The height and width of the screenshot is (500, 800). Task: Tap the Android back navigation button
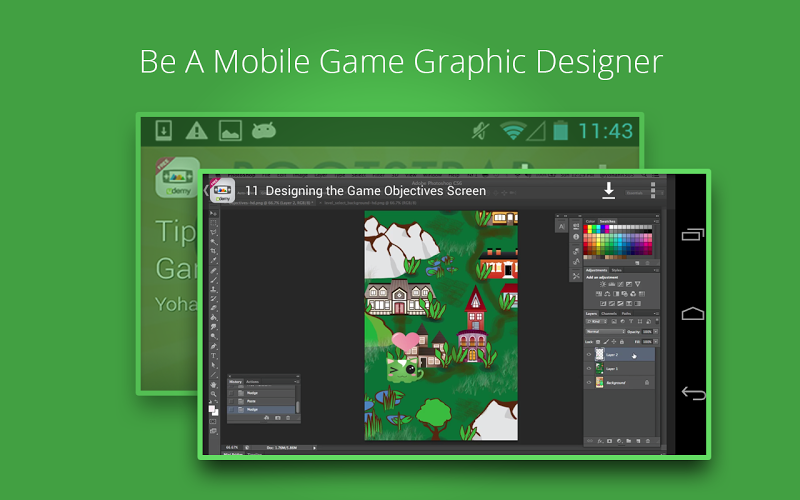pos(693,393)
